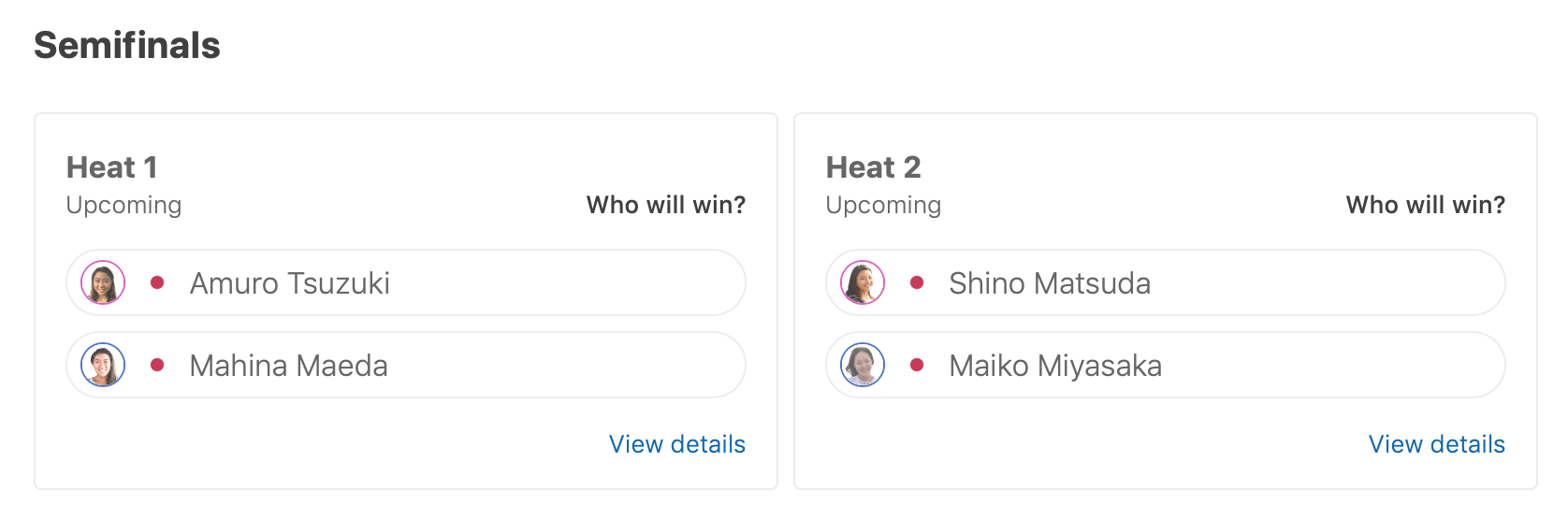Click Mahina Maeda's profile avatar
Screen dimensions: 1568x505
click(x=103, y=365)
